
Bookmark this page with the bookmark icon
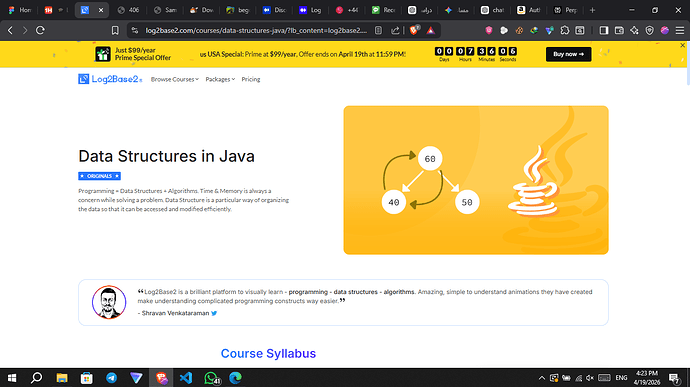(x=115, y=30)
